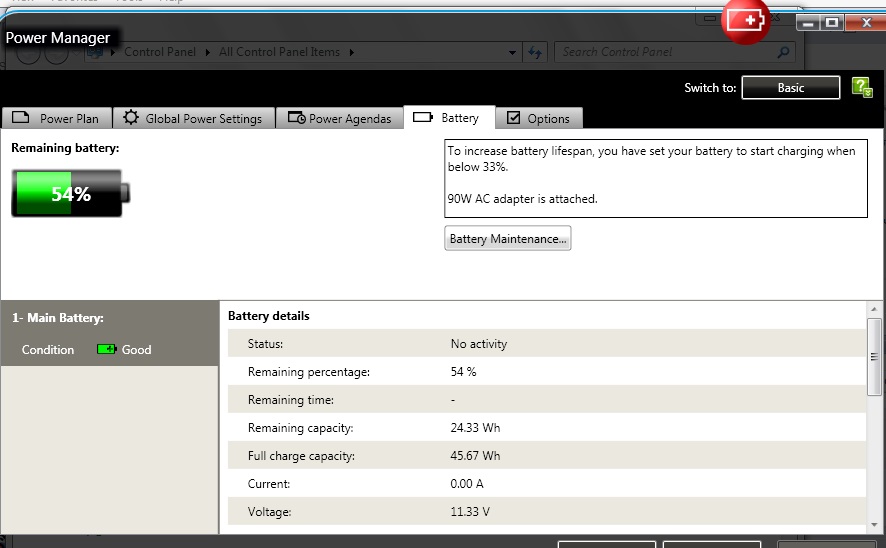
Task: Click All Control Panel Items breadcrumb
Action: [279, 52]
